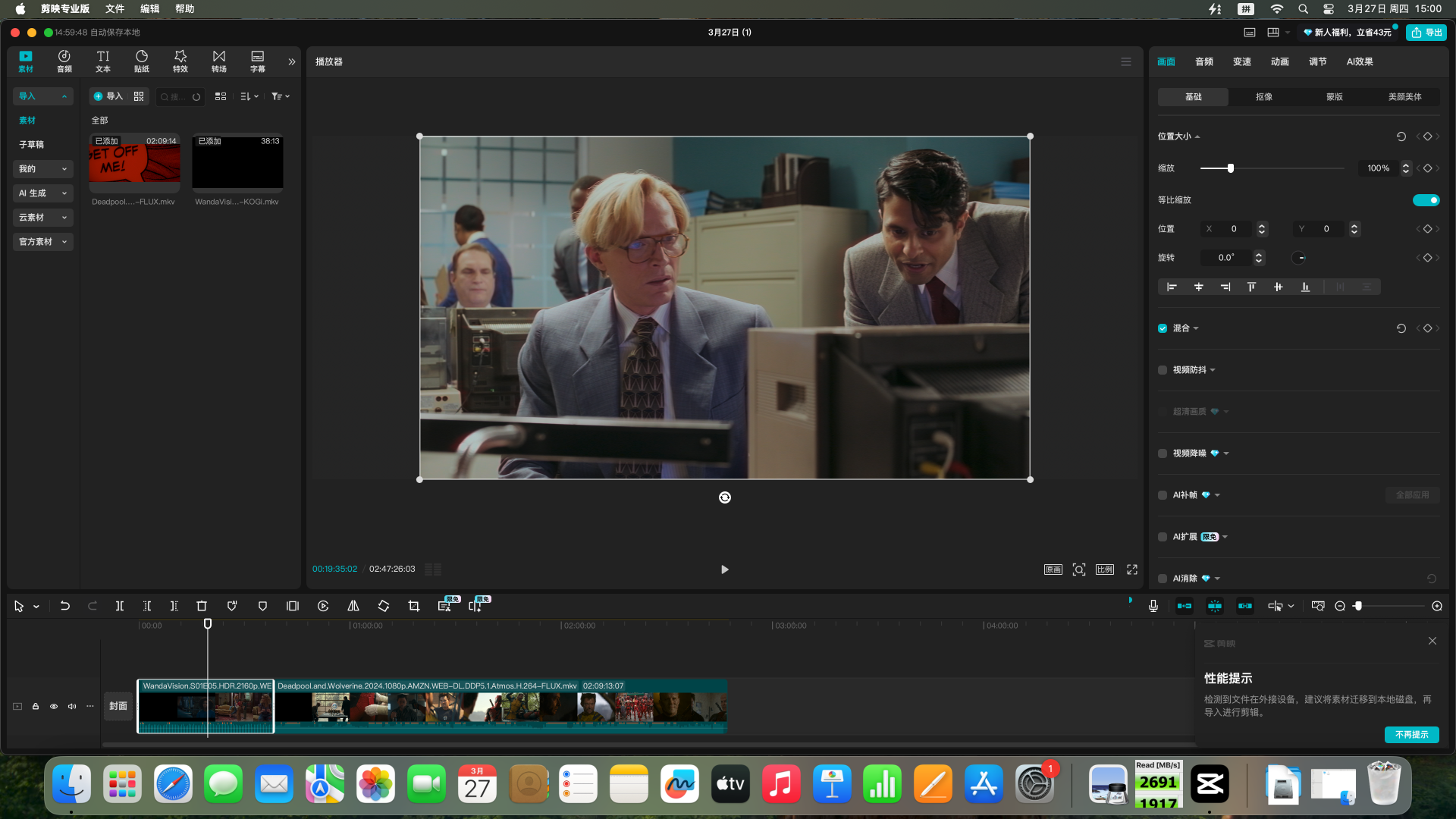The height and width of the screenshot is (819, 1456).
Task: Click the freeze frame icon in timeline toolbar
Action: point(293,606)
